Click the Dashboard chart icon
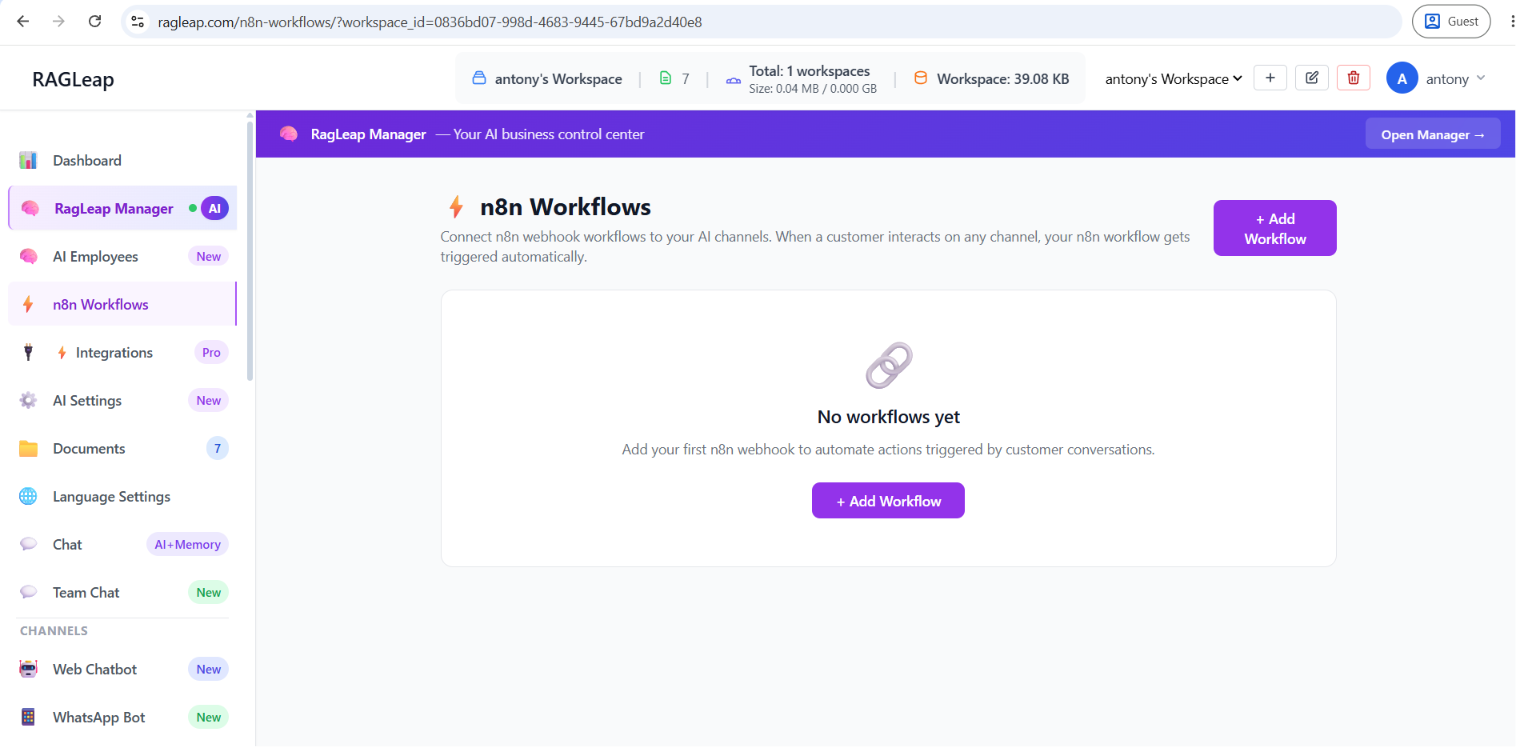1516x747 pixels. [28, 160]
